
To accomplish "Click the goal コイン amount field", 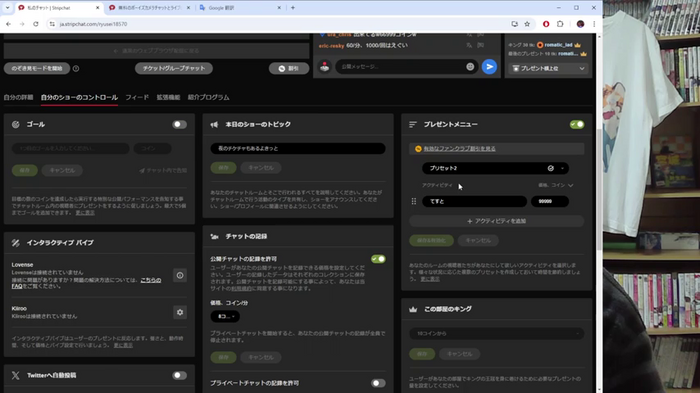I will click(152, 148).
